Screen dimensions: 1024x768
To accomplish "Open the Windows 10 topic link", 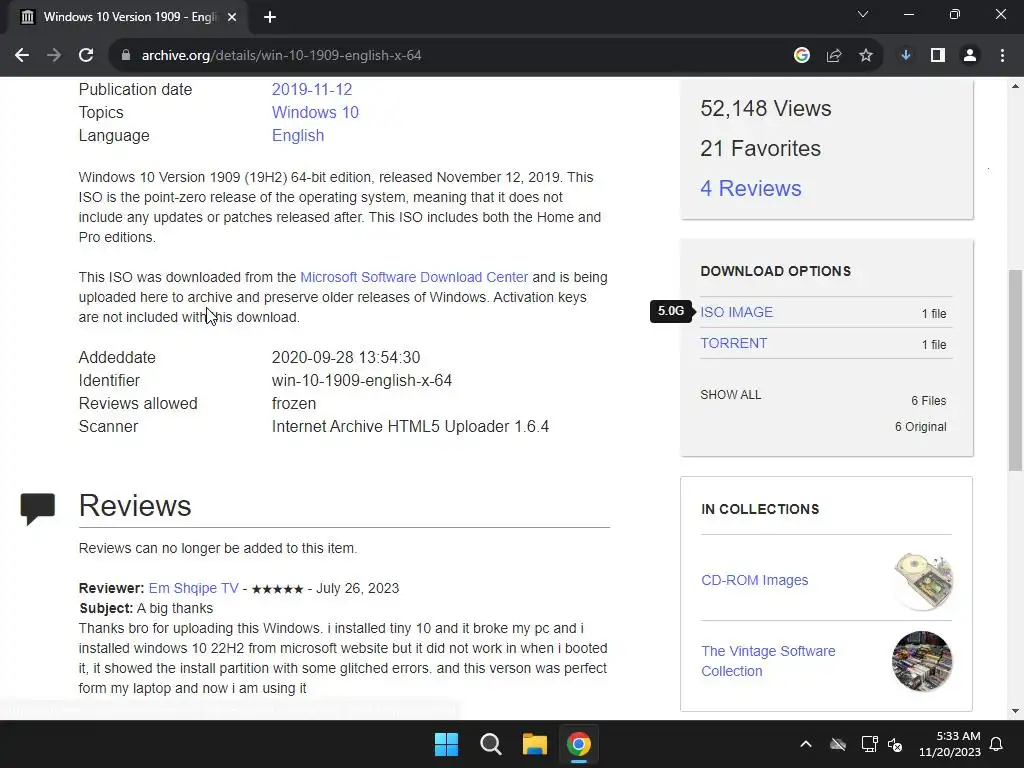I will tap(315, 112).
